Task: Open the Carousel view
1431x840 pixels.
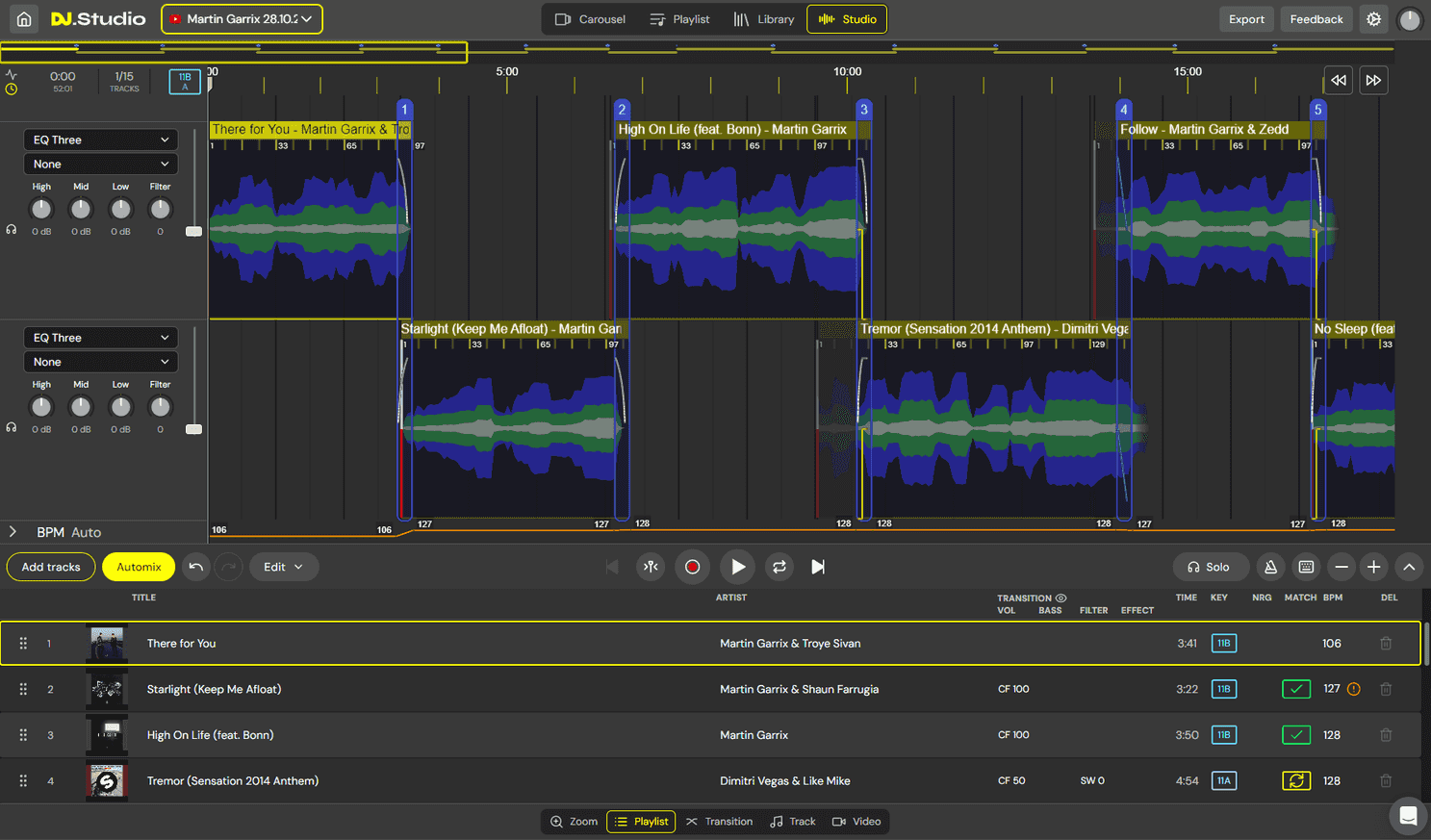Action: coord(589,18)
